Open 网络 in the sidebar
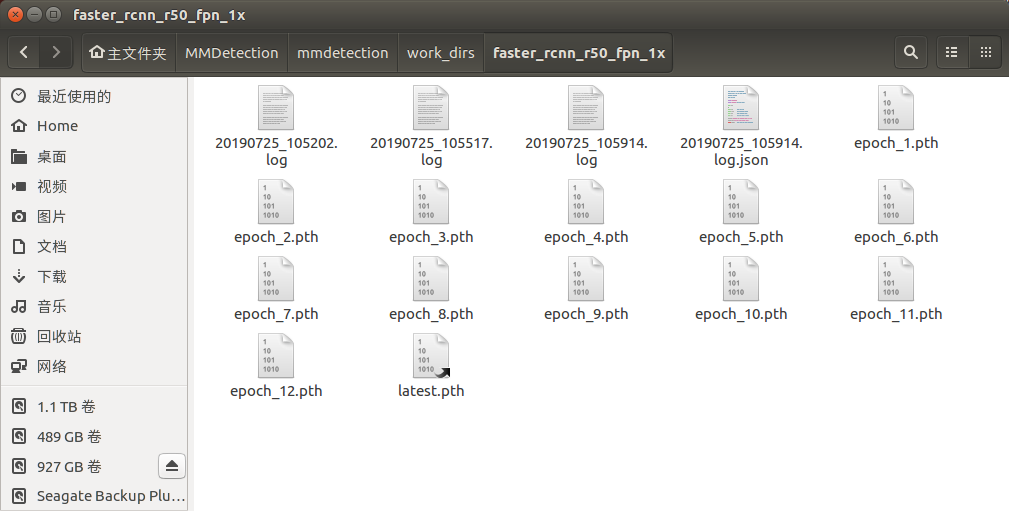 click(x=94, y=366)
